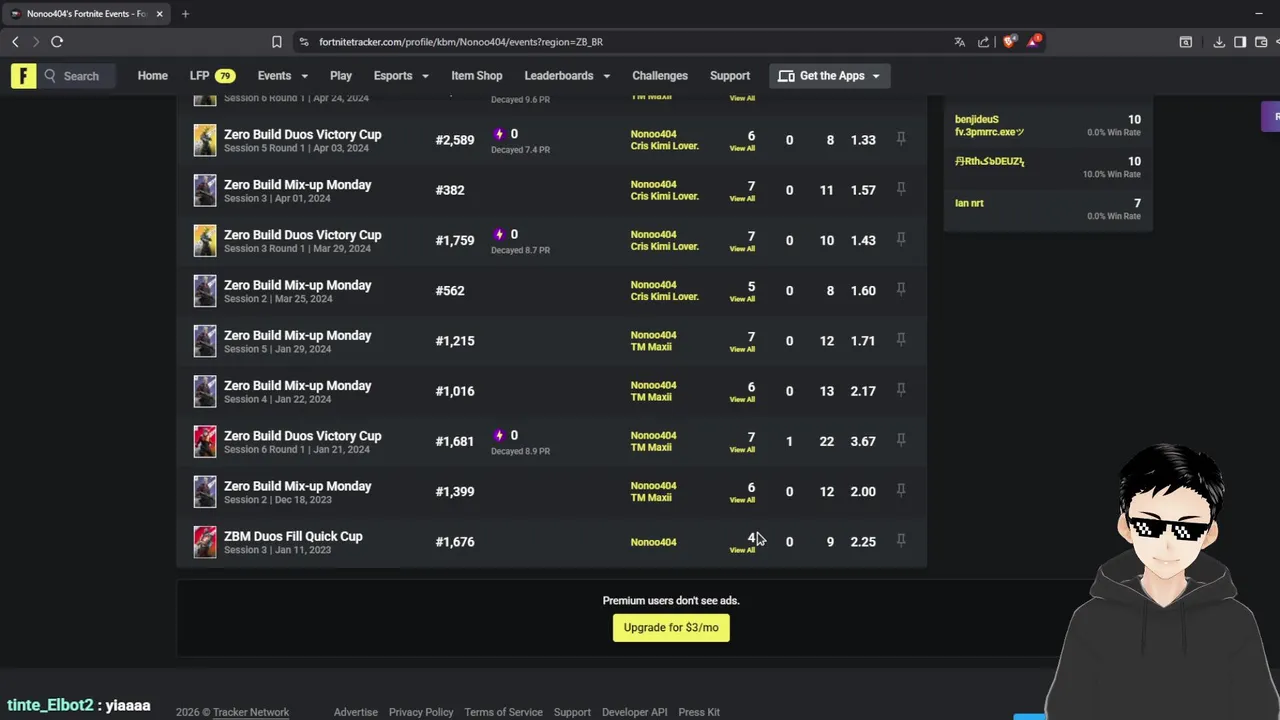Click the lightning icon in the Apr 03 Victory Cup row
1280x720 pixels.
pyautogui.click(x=499, y=134)
